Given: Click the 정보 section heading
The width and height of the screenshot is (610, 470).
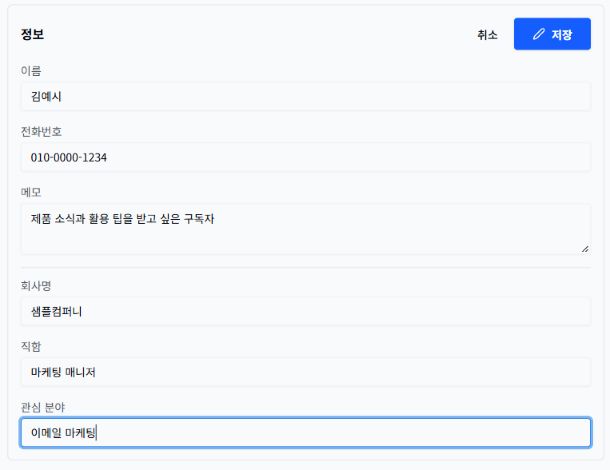Looking at the screenshot, I should [x=32, y=34].
